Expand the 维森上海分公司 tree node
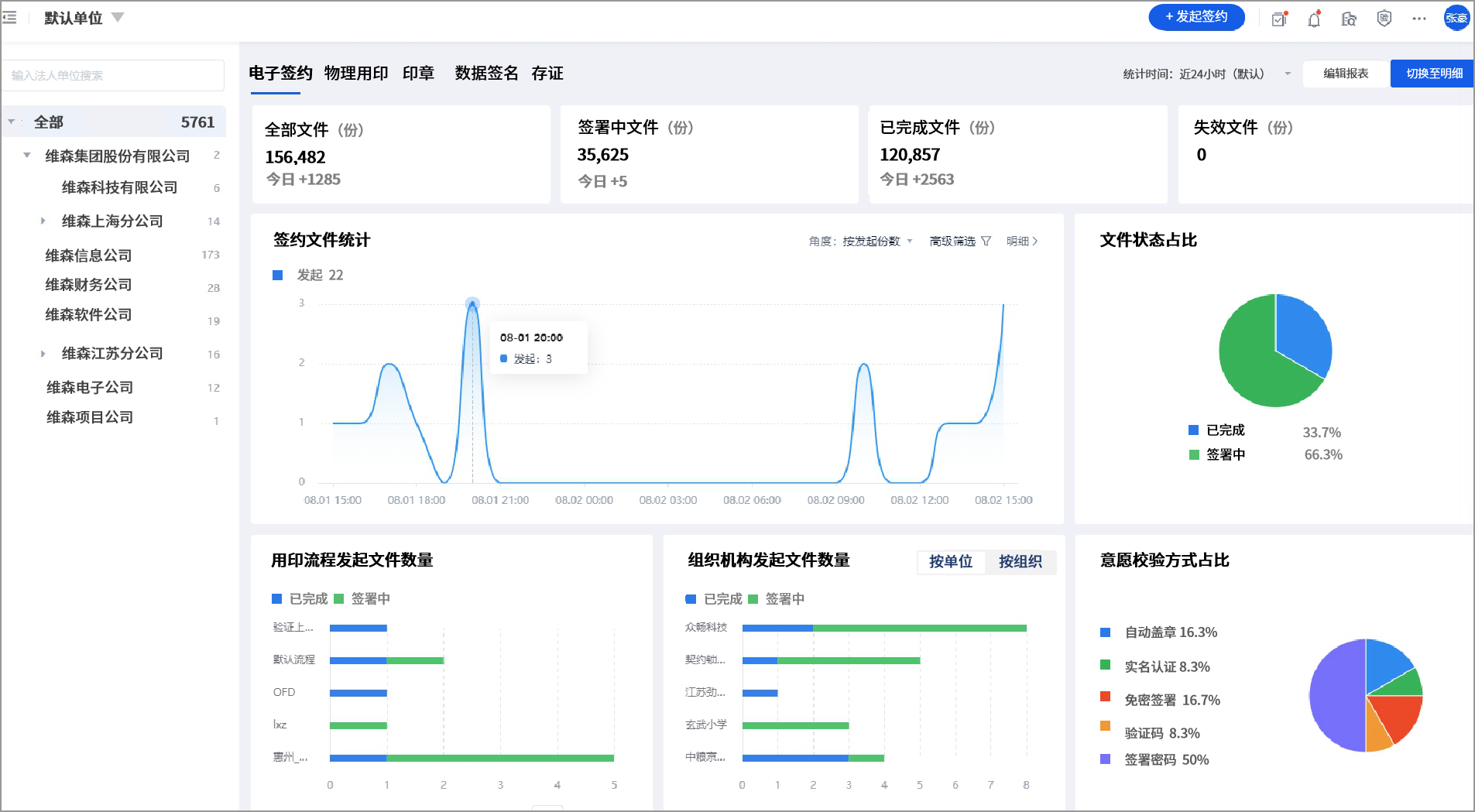 43,221
